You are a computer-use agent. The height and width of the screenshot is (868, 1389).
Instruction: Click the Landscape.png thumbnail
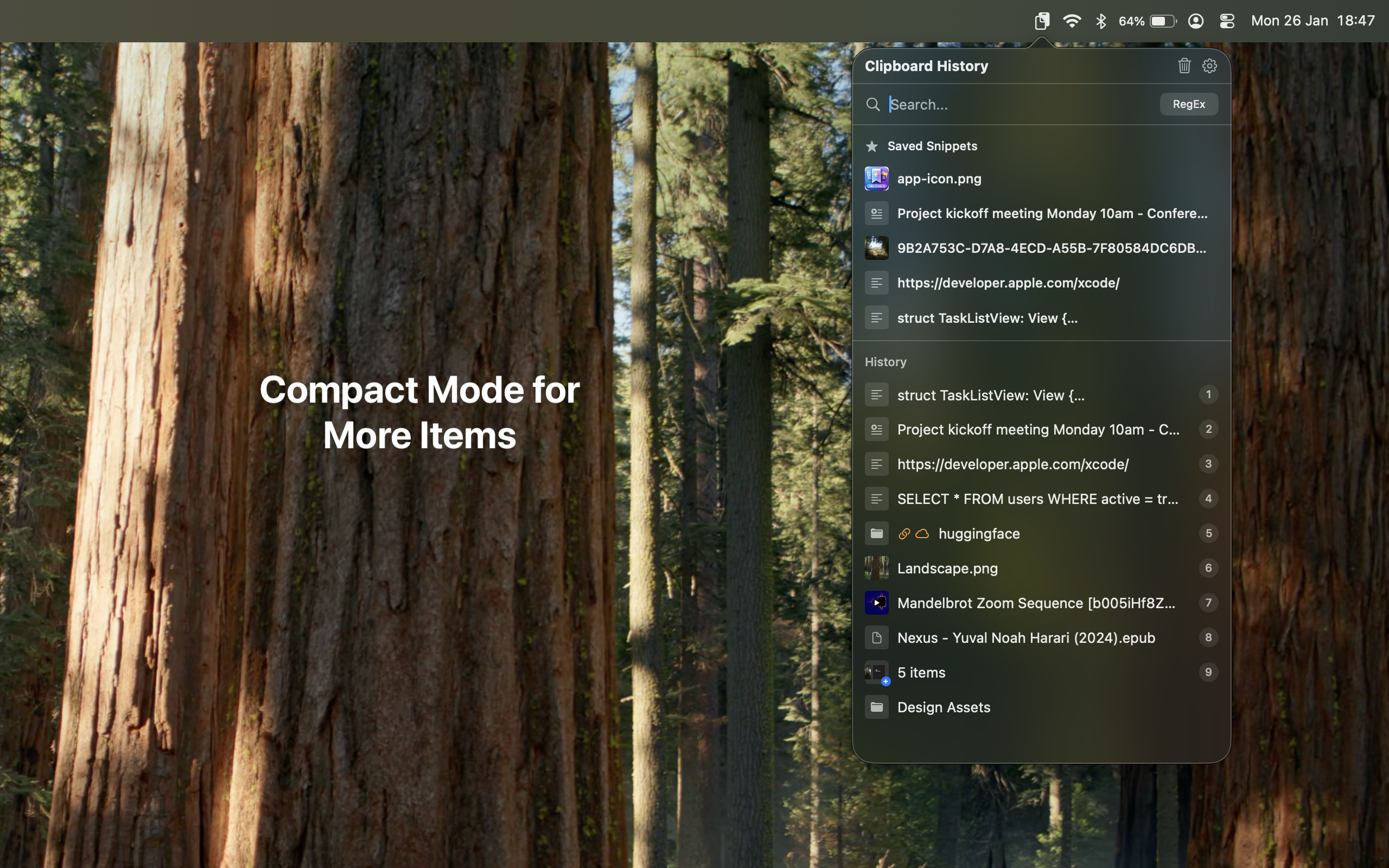click(x=876, y=569)
